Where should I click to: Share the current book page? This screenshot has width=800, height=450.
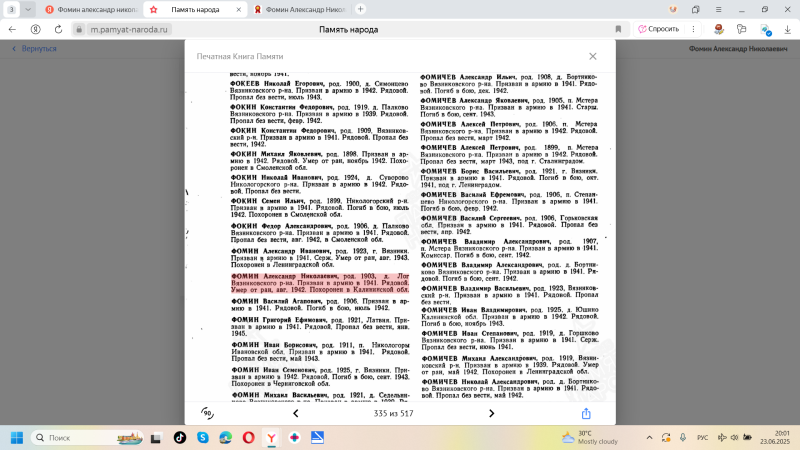586,413
